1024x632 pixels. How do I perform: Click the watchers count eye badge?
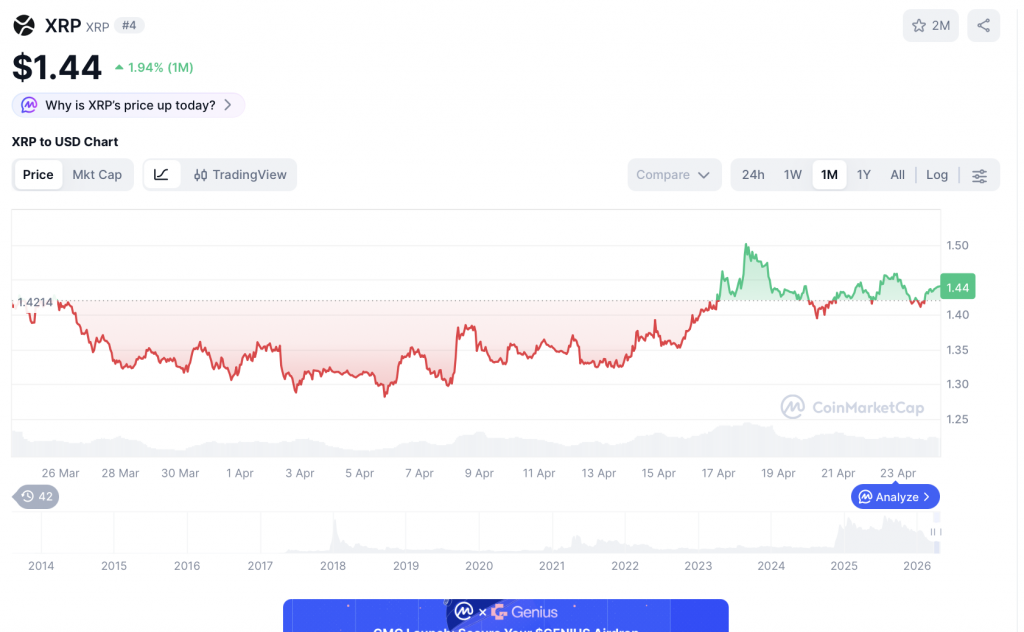[35, 496]
